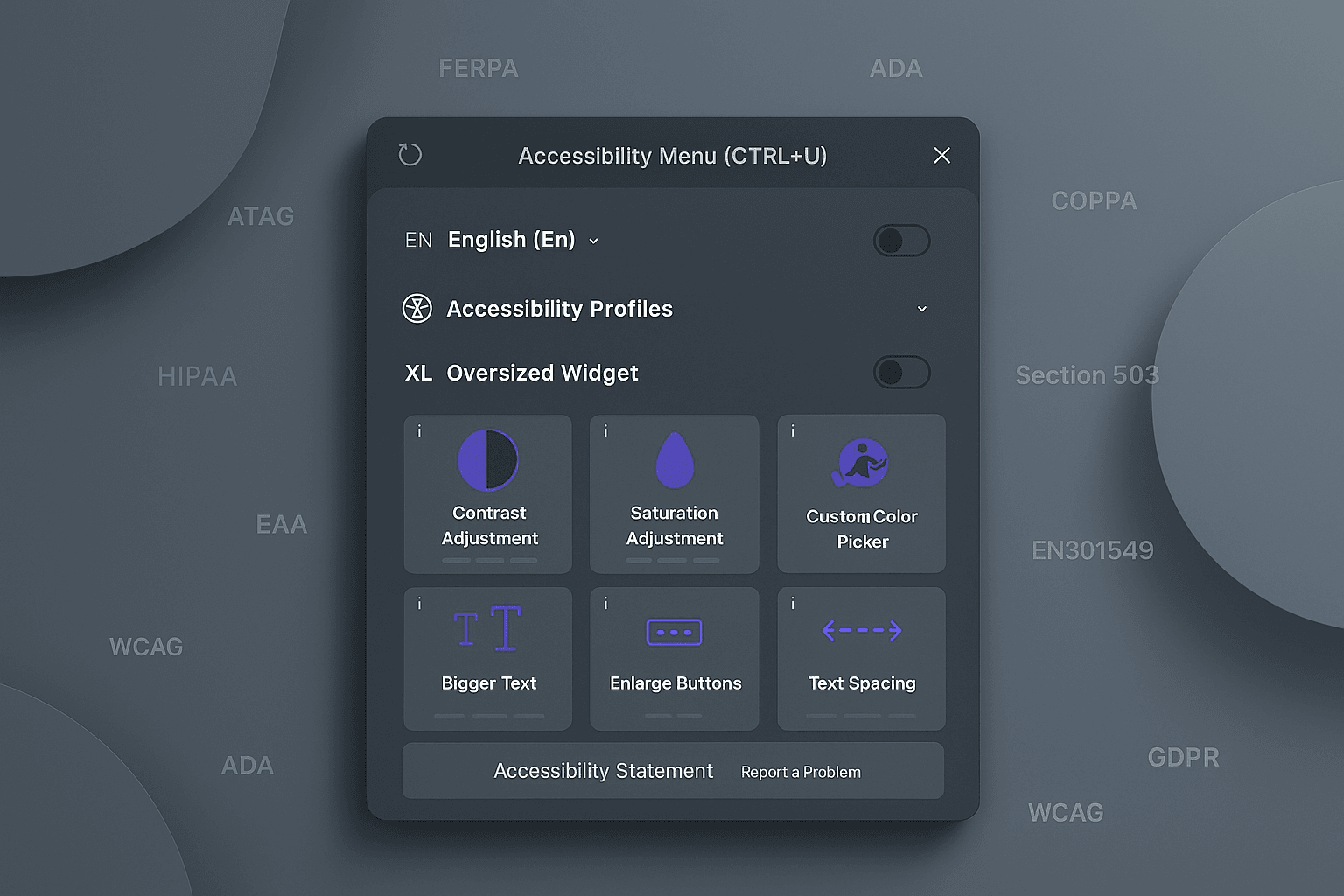Click the reset settings circular arrow icon
This screenshot has width=1344, height=896.
click(409, 155)
